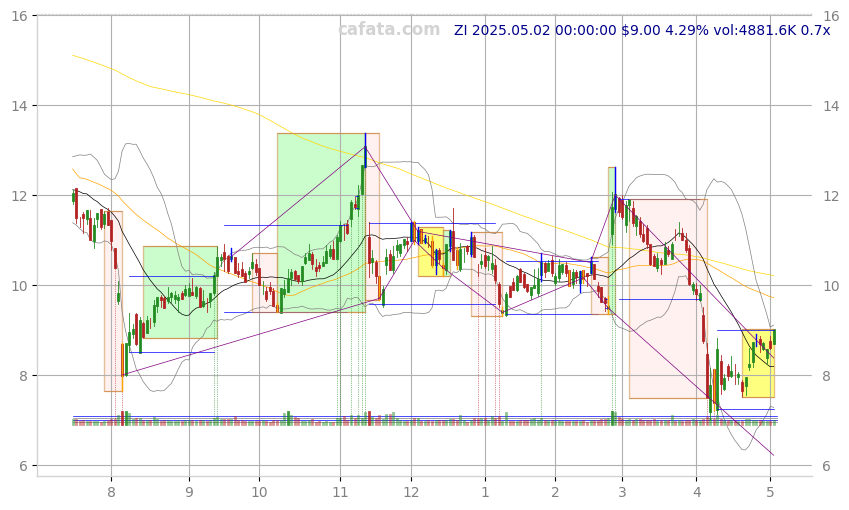
Task: Click the vol:4881.6K volume readout
Action: click(755, 30)
